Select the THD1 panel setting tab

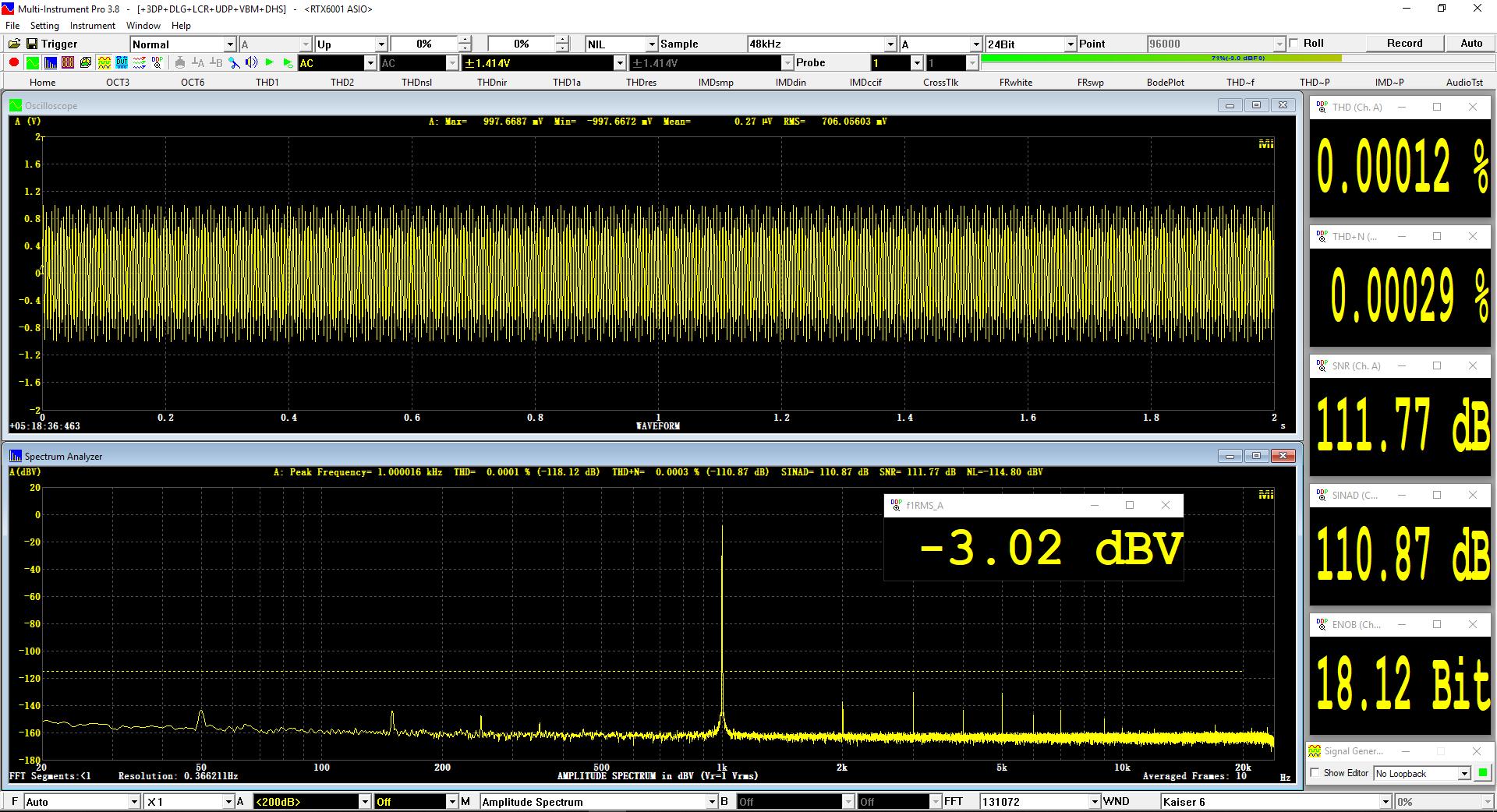[267, 83]
